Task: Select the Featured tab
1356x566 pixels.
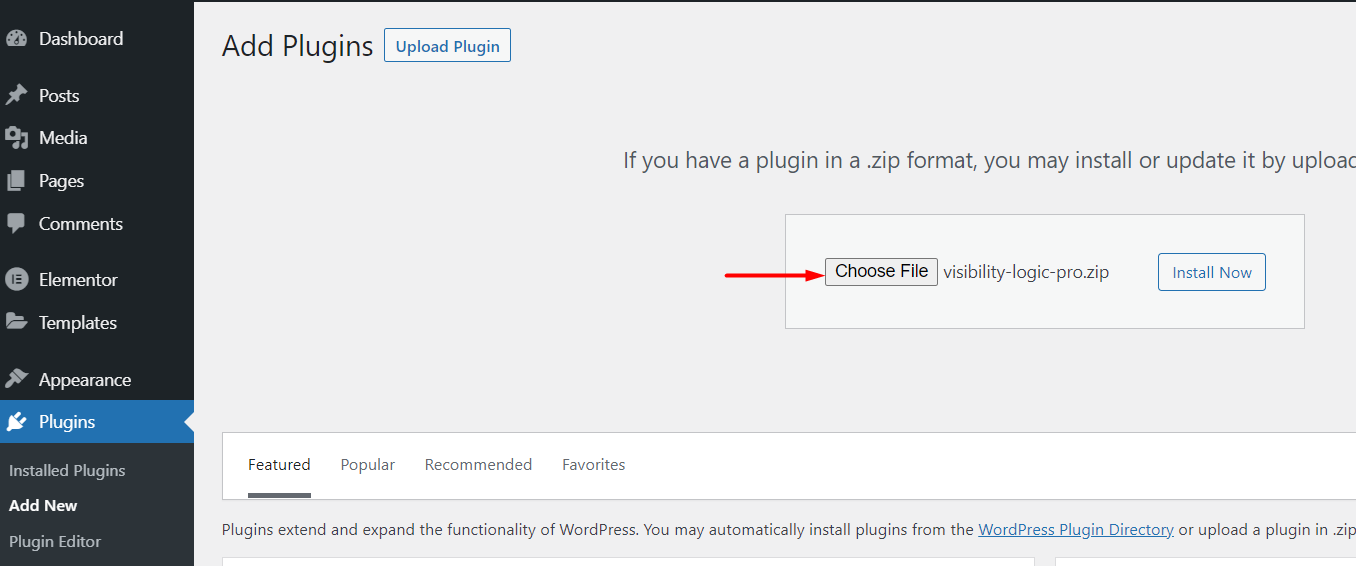Action: tap(279, 465)
